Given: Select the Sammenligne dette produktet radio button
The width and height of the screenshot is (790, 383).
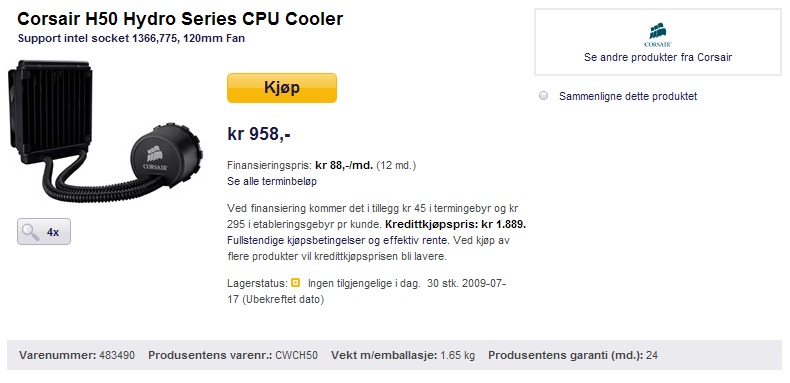Looking at the screenshot, I should [x=543, y=96].
